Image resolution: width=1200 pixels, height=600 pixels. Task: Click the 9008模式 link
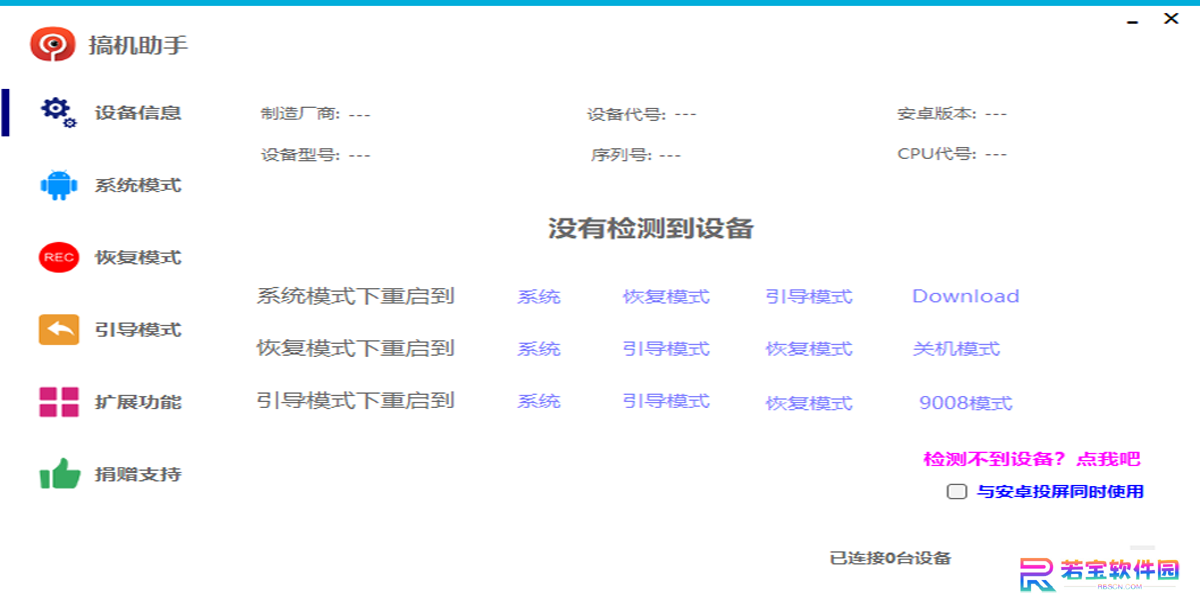[966, 403]
